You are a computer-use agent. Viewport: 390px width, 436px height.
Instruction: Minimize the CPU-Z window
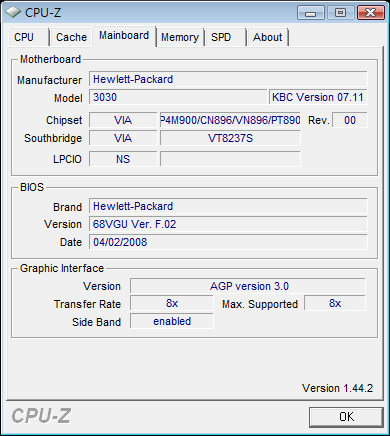pos(310,13)
